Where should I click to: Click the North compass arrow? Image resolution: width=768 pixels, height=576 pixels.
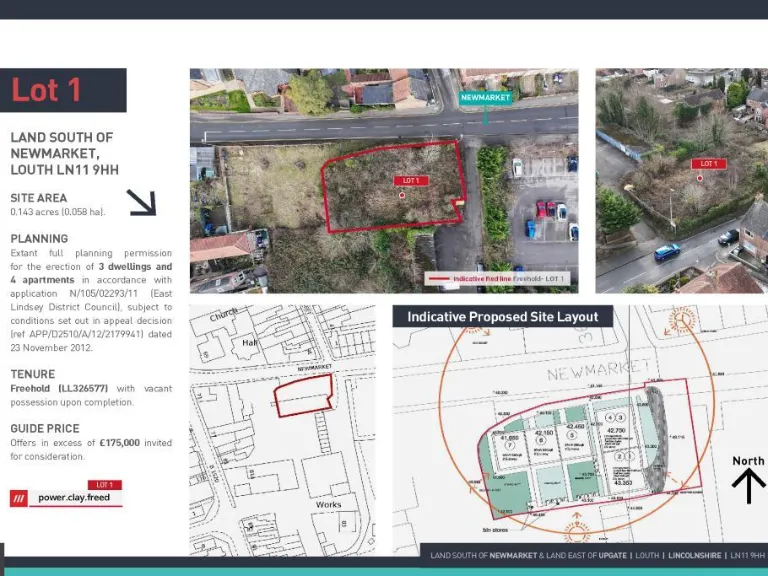[x=748, y=485]
